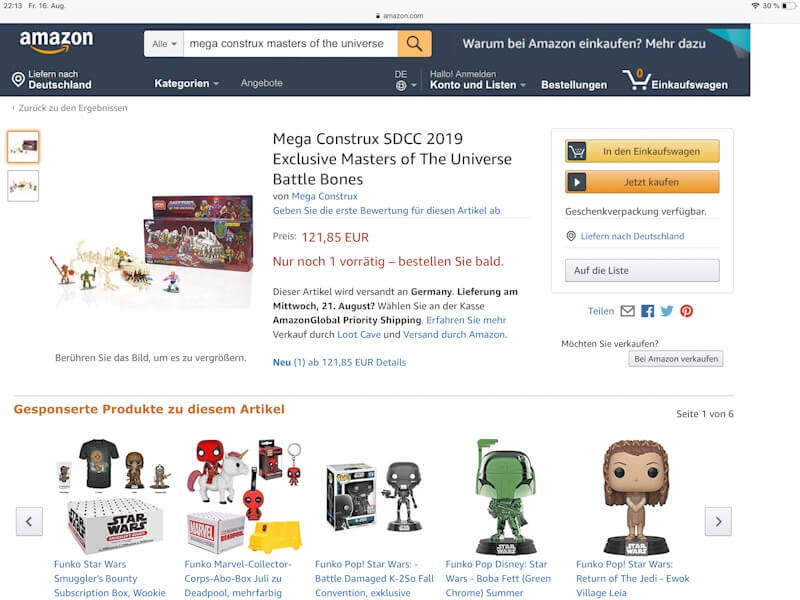
Task: Click the Amazon logo
Action: tap(56, 41)
